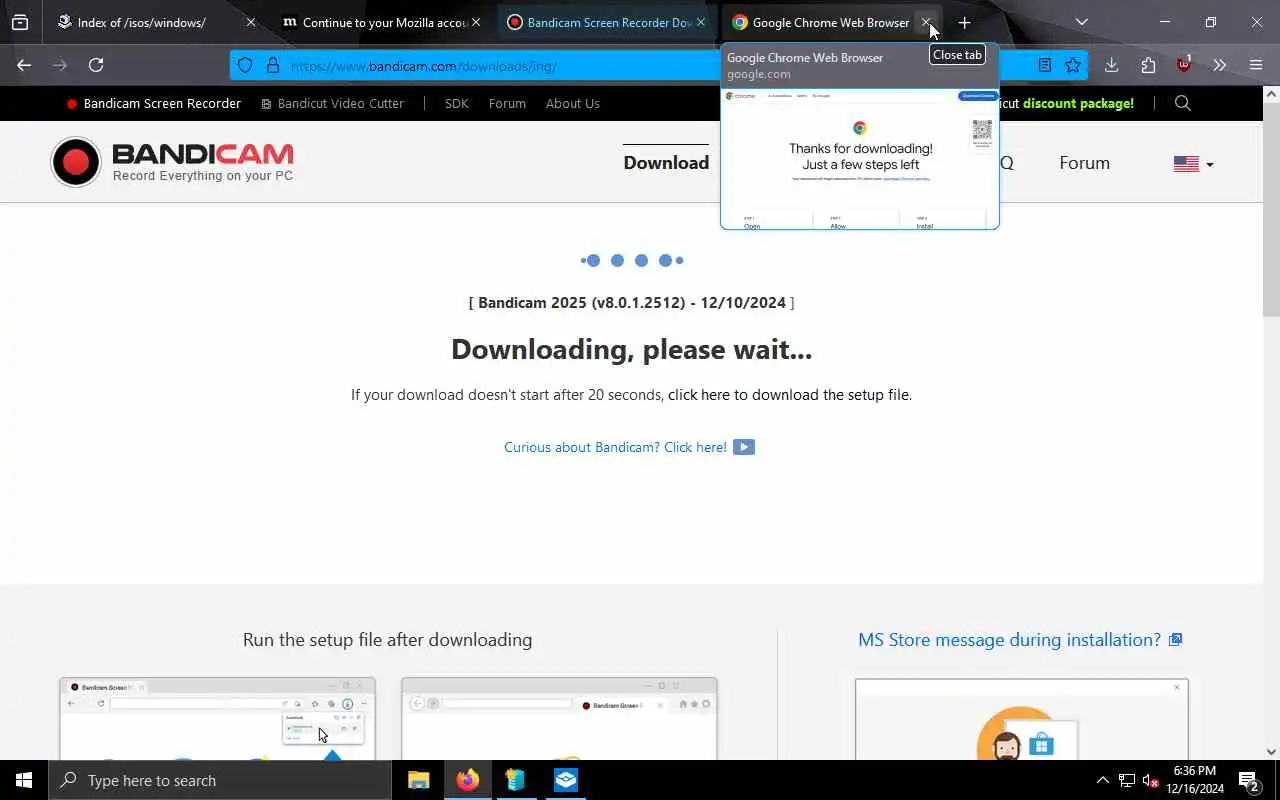This screenshot has height=800, width=1280.
Task: Open the tracking protection shield icon
Action: tap(245, 66)
